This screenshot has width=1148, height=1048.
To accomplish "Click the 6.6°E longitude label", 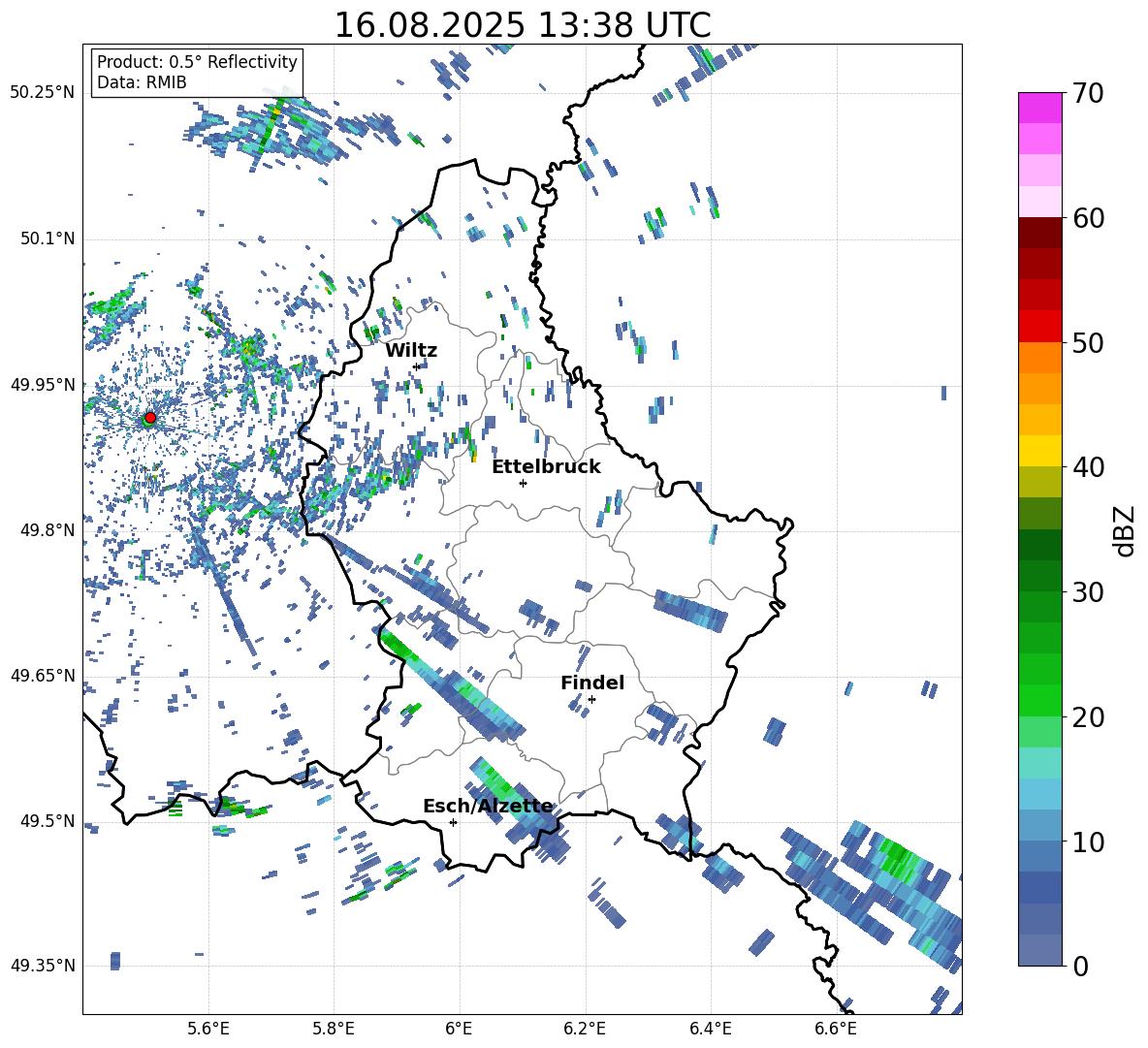I will pos(836,1030).
